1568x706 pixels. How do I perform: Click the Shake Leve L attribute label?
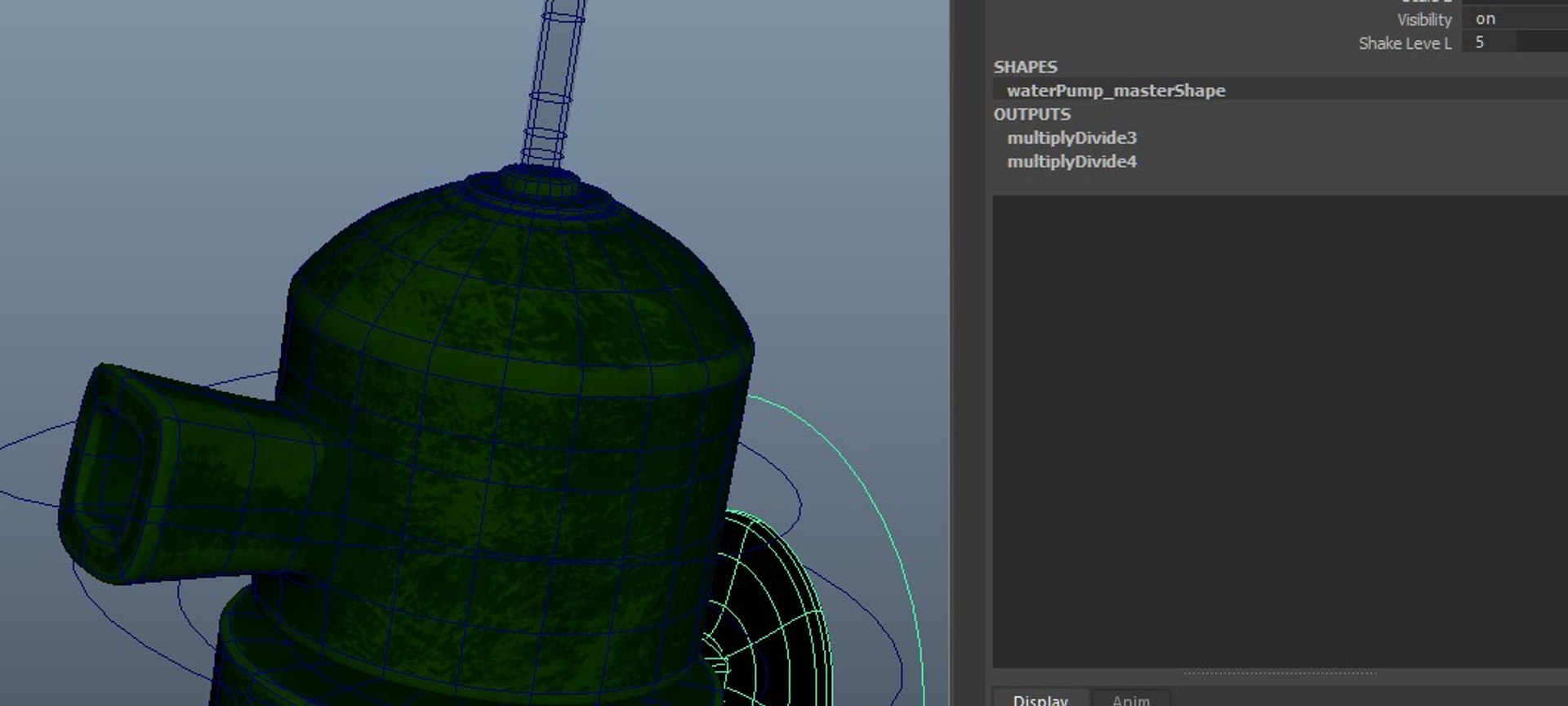1405,43
